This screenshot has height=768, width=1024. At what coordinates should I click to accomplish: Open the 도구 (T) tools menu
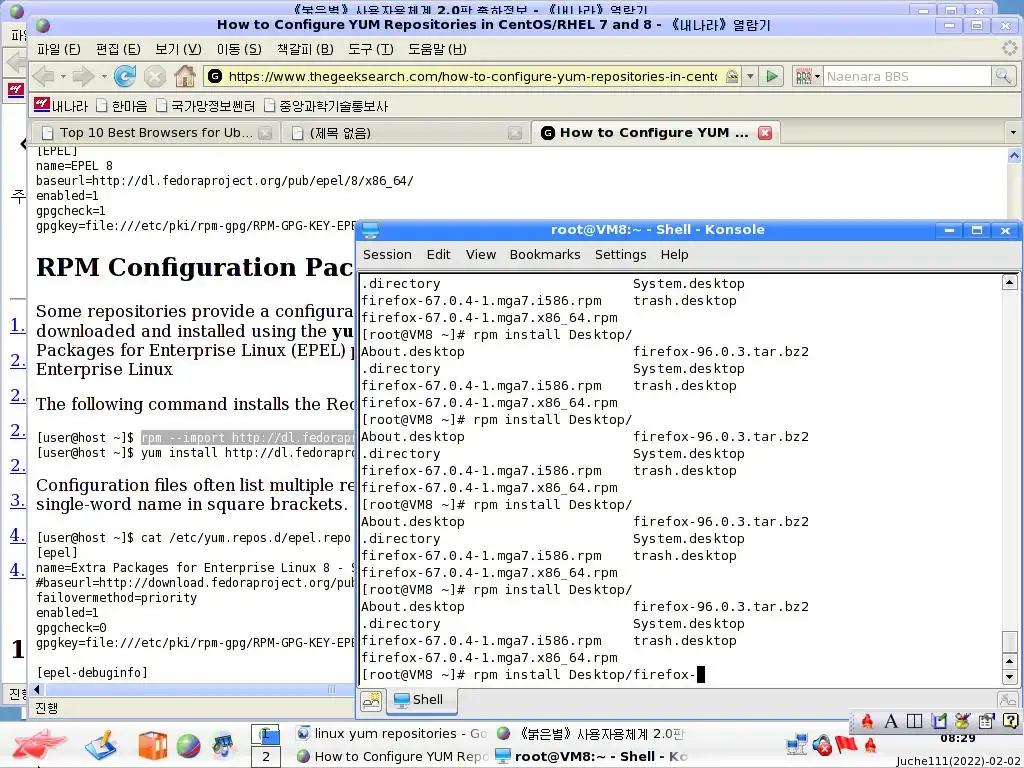pos(370,49)
